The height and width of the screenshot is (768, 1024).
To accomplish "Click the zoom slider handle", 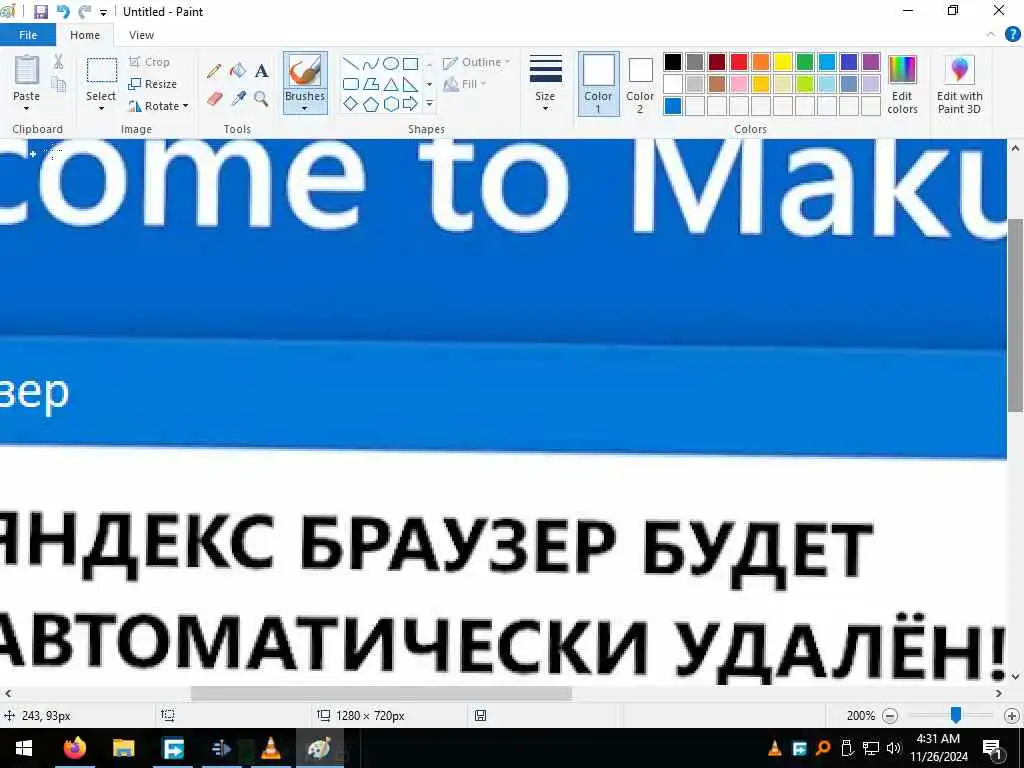I will (955, 715).
